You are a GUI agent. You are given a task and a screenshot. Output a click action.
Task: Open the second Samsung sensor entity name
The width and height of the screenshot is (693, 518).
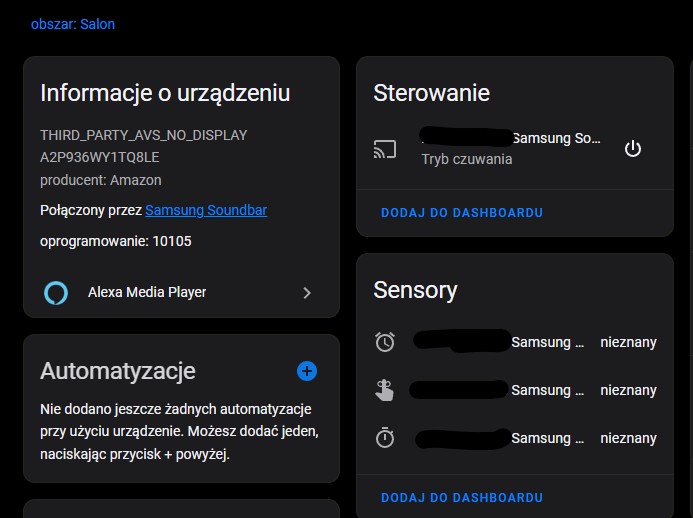point(547,390)
